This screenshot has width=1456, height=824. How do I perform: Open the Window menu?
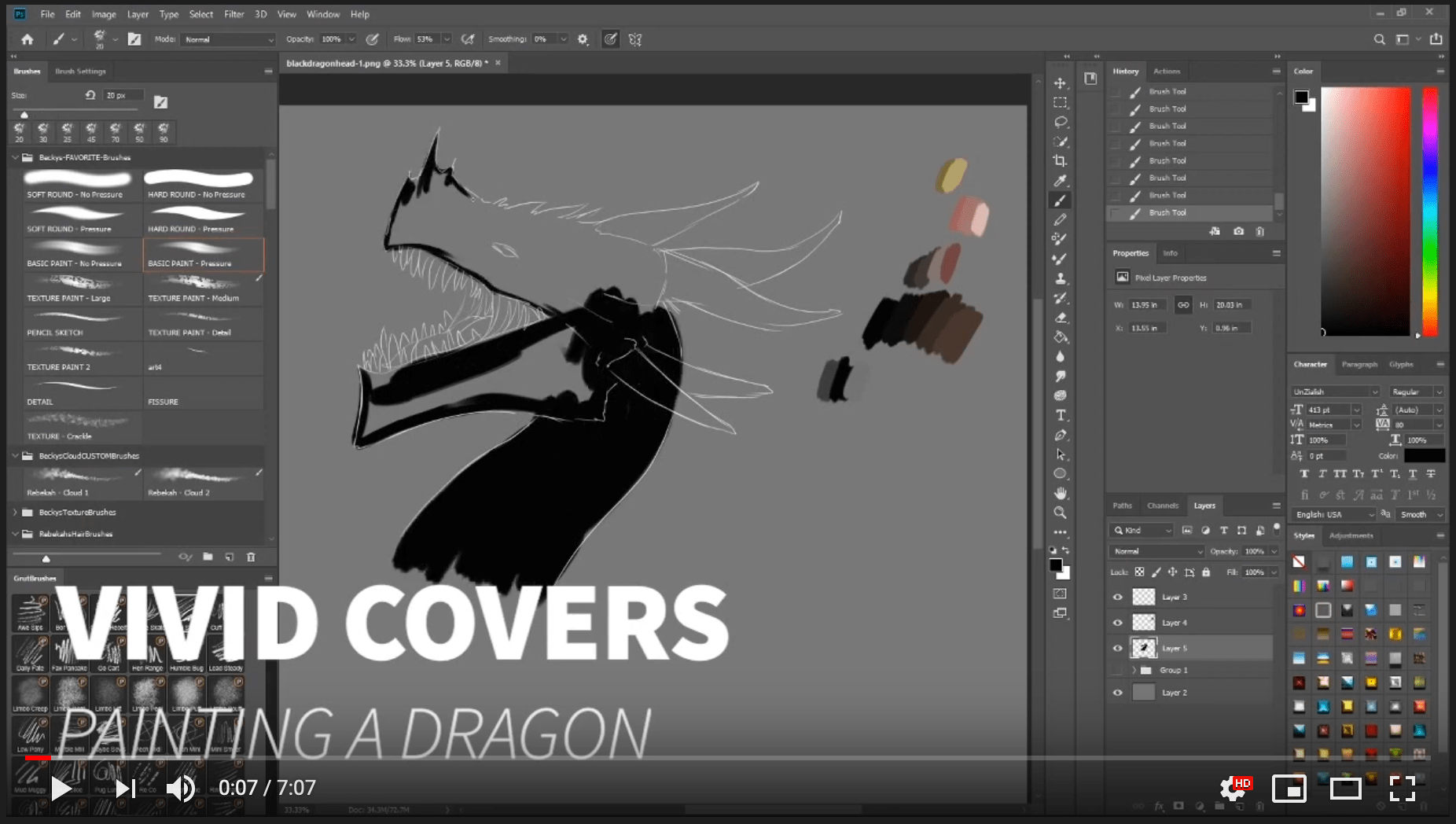point(323,14)
